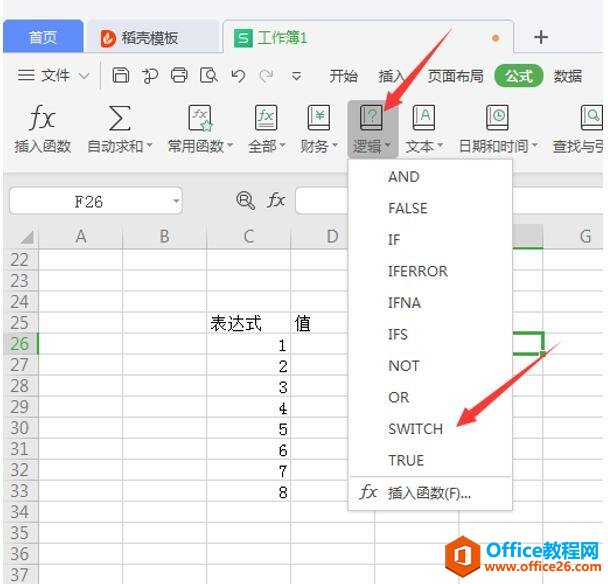Choose IFERROR from the logic menu
This screenshot has height=584, width=608.
[x=430, y=271]
